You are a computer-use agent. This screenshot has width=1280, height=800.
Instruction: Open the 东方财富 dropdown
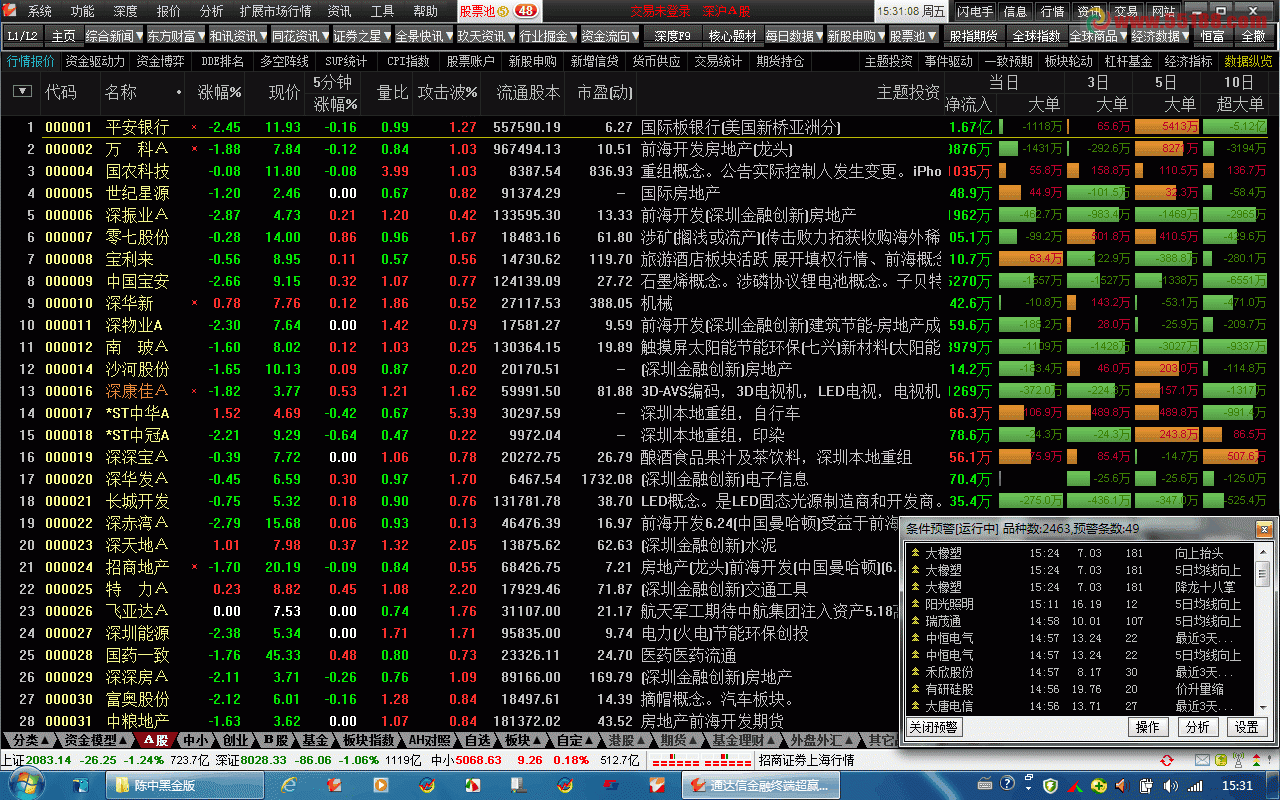click(x=176, y=36)
